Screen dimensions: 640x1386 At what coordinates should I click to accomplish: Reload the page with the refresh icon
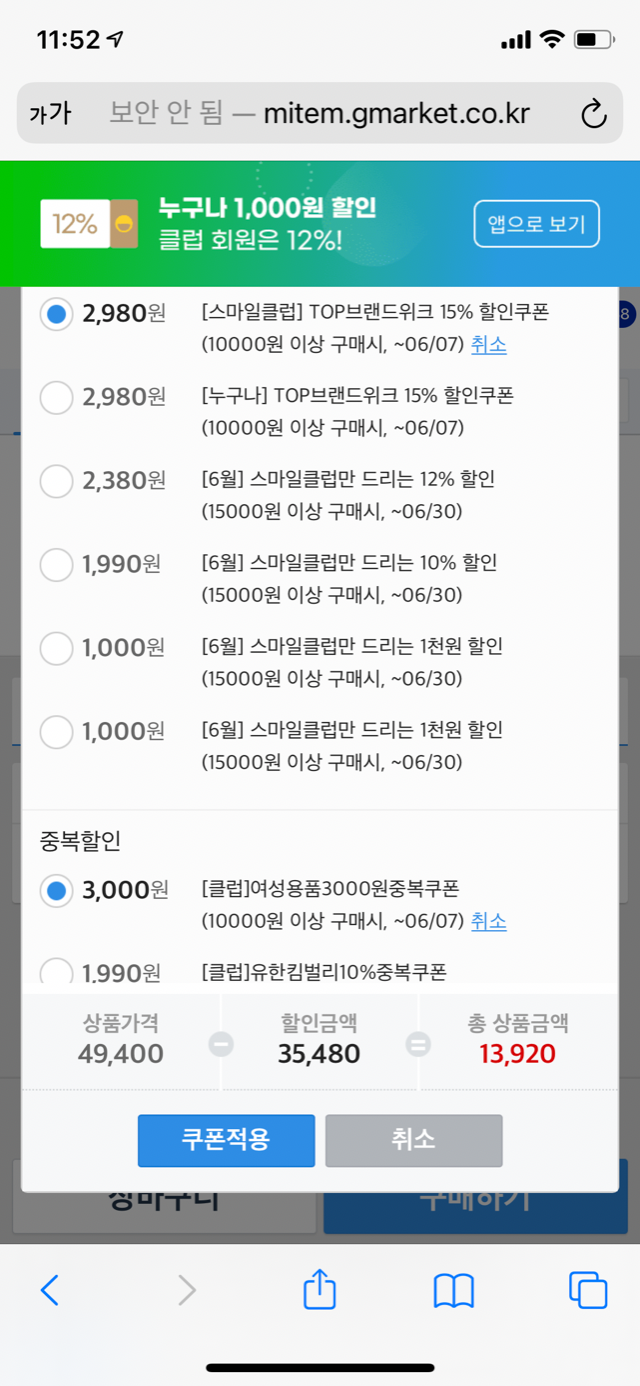click(x=594, y=114)
